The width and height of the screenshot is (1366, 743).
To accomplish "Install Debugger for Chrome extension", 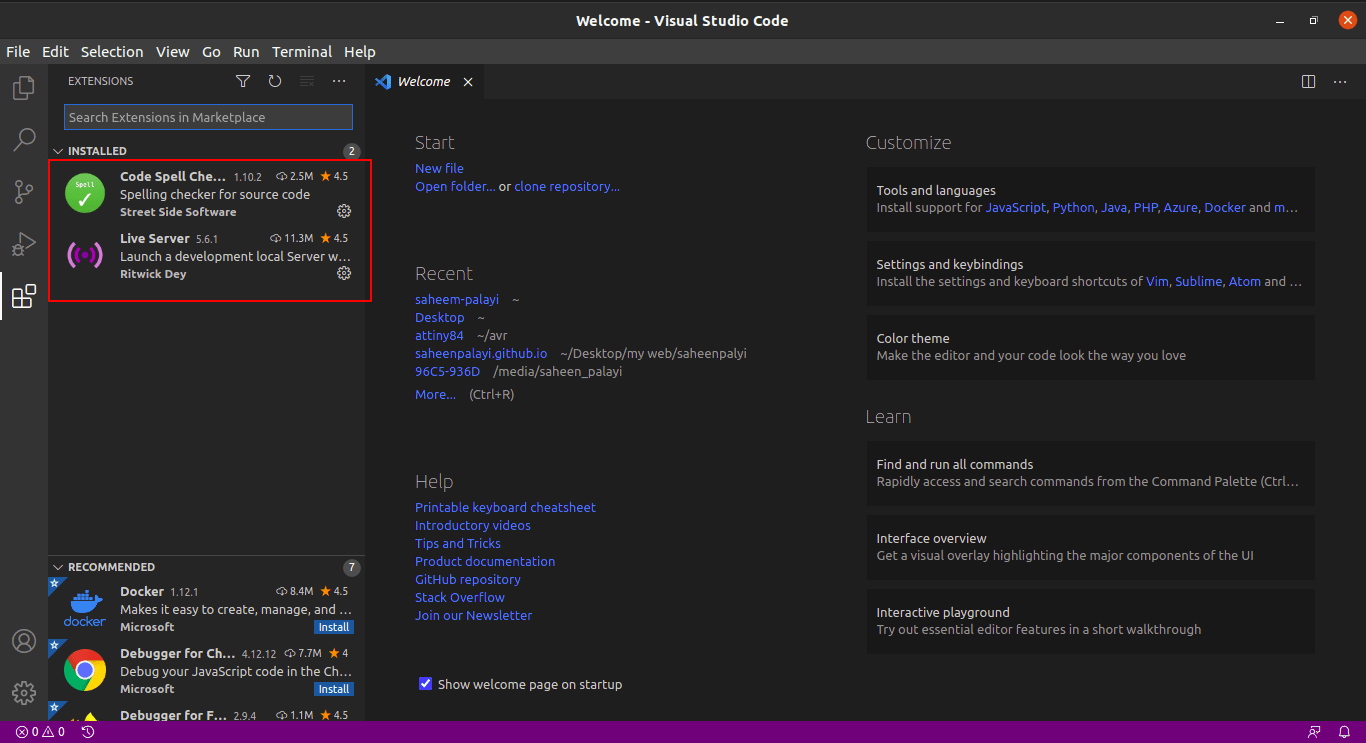I will (x=334, y=689).
